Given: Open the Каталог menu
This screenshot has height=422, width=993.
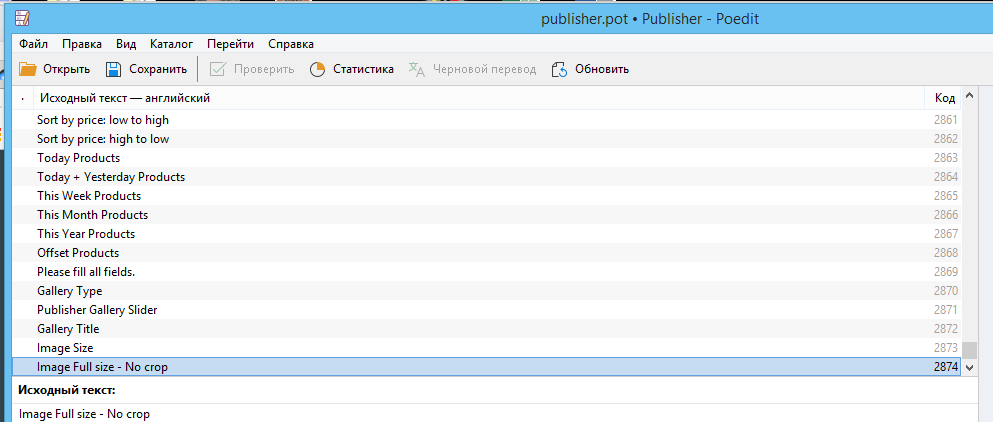Looking at the screenshot, I should (x=172, y=44).
